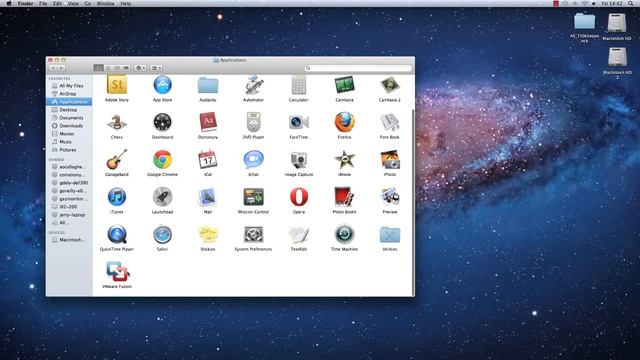Click the iPhoto application icon

coord(390,160)
